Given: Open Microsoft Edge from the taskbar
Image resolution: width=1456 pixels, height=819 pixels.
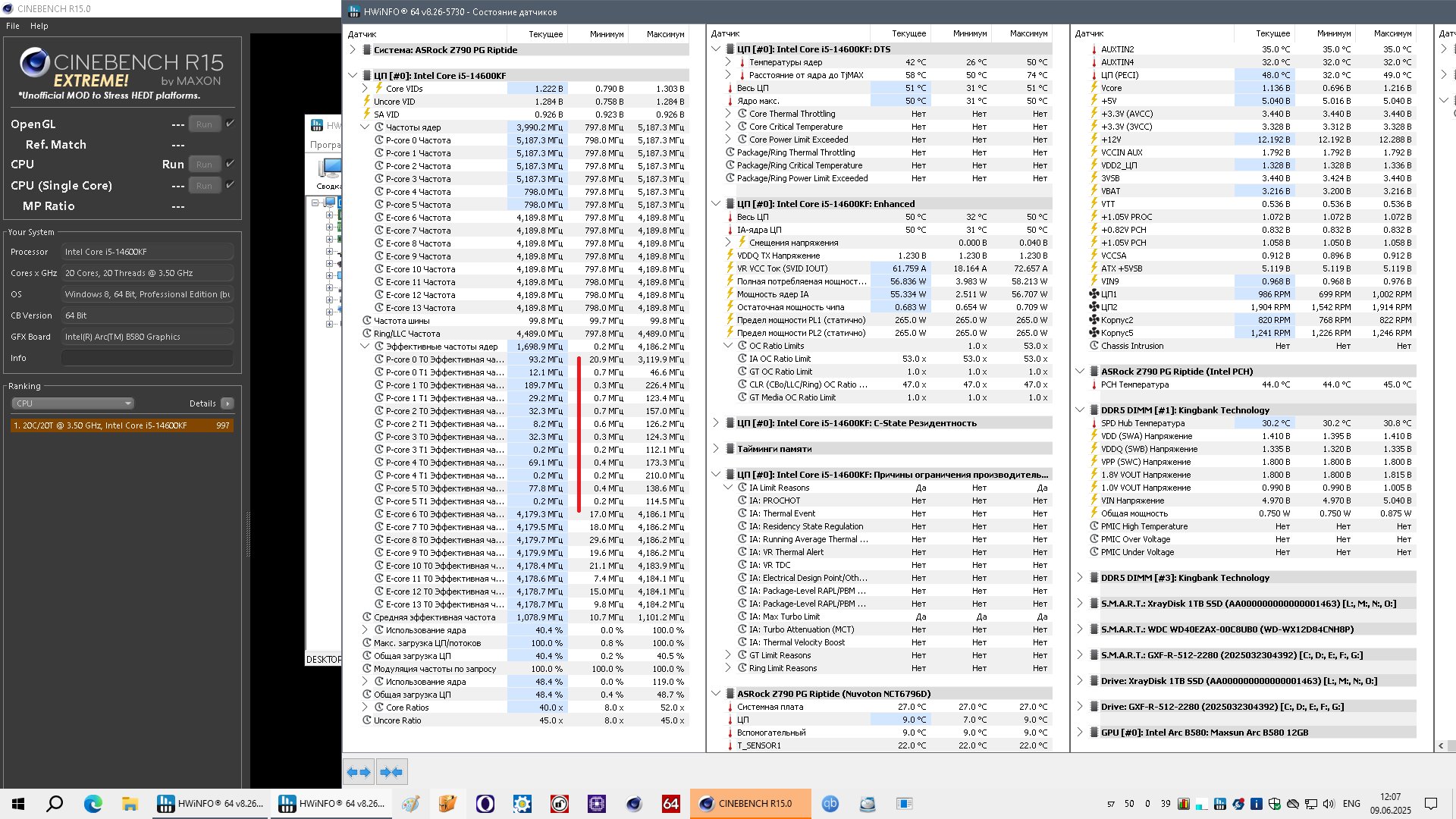Looking at the screenshot, I should click(93, 804).
